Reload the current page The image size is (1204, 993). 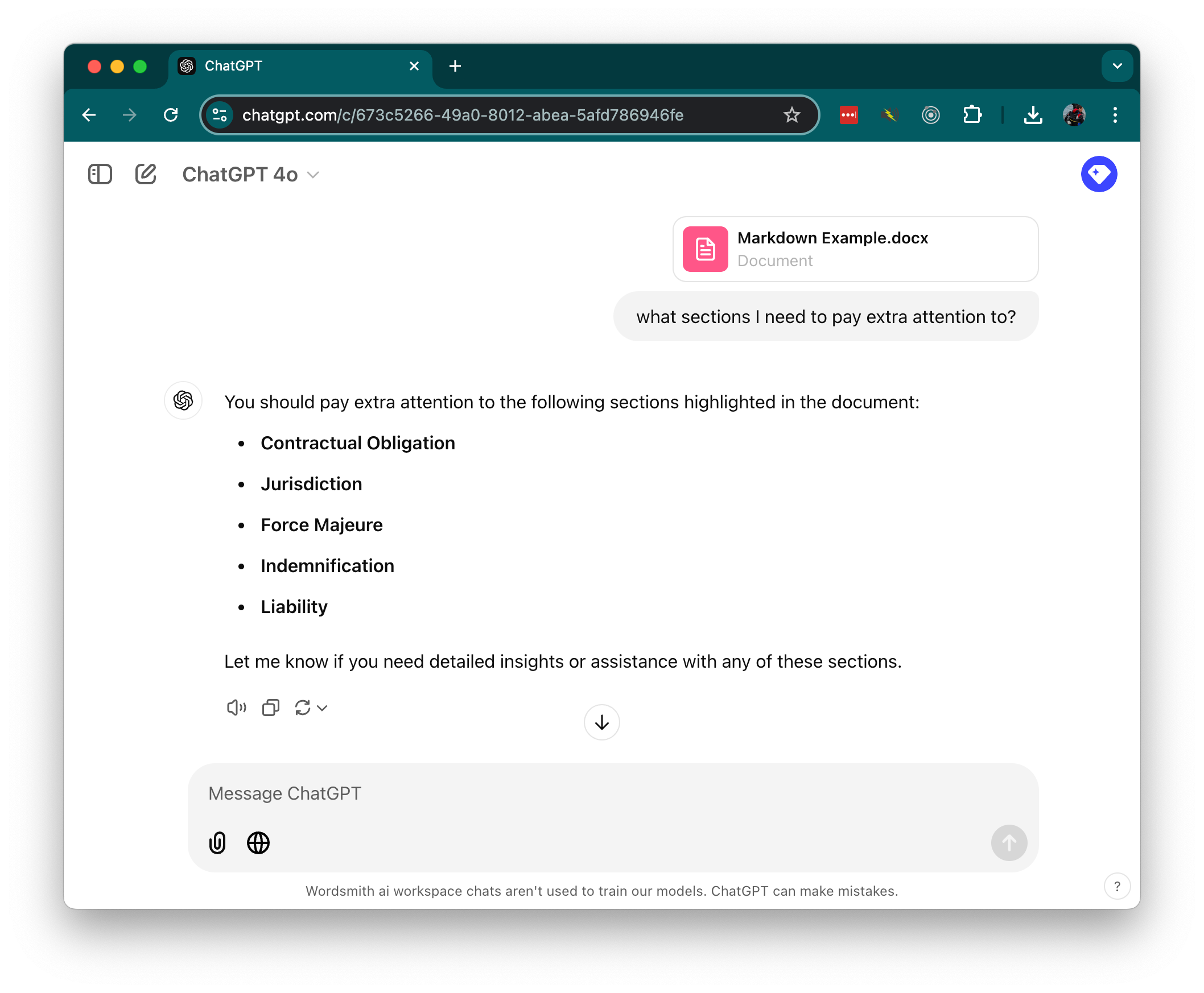coord(171,114)
